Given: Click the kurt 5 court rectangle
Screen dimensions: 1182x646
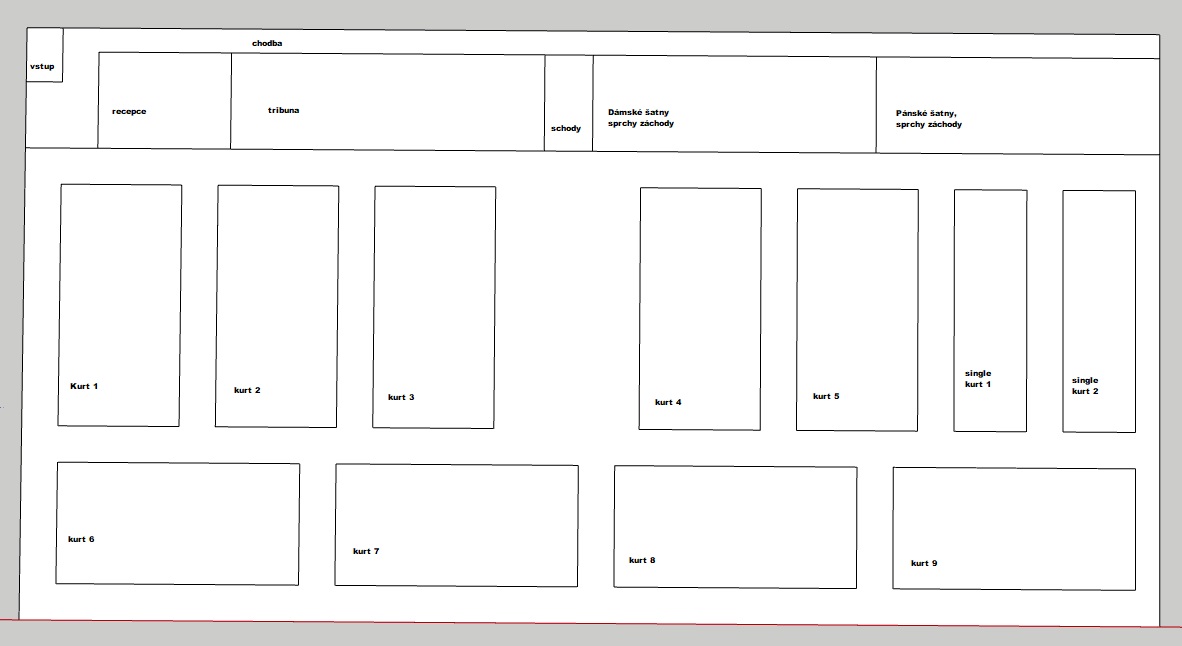Looking at the screenshot, I should pyautogui.click(x=857, y=310).
